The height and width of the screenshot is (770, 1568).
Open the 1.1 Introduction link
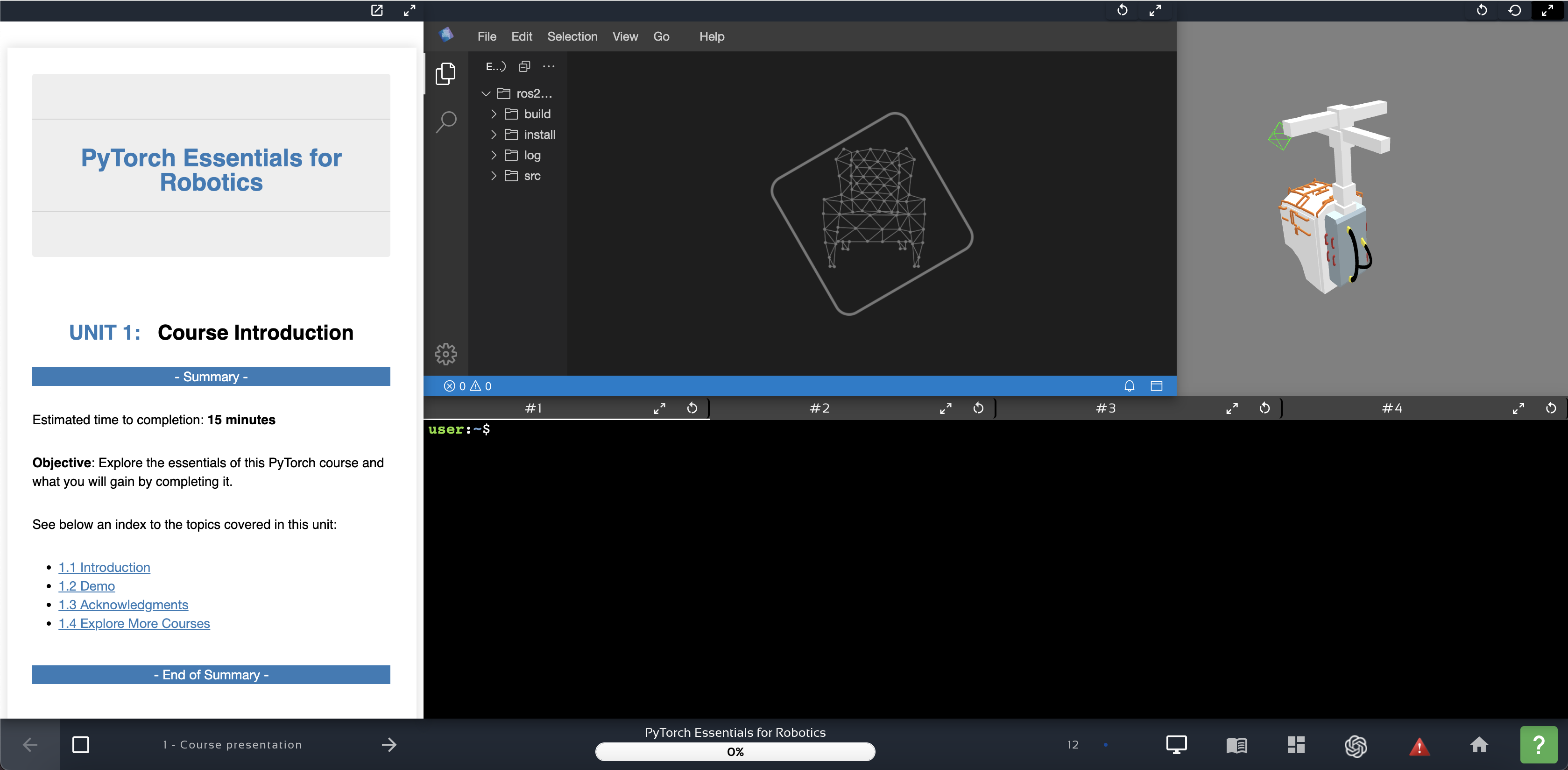tap(104, 567)
